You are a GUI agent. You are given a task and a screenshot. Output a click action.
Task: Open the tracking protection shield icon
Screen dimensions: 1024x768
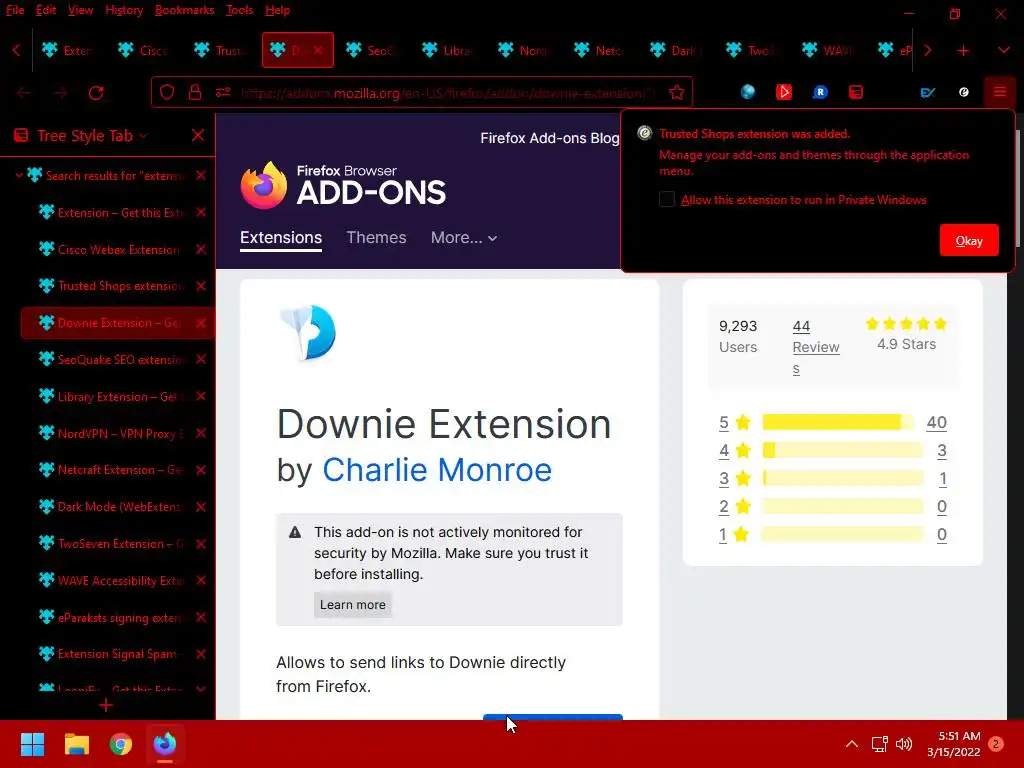(167, 93)
